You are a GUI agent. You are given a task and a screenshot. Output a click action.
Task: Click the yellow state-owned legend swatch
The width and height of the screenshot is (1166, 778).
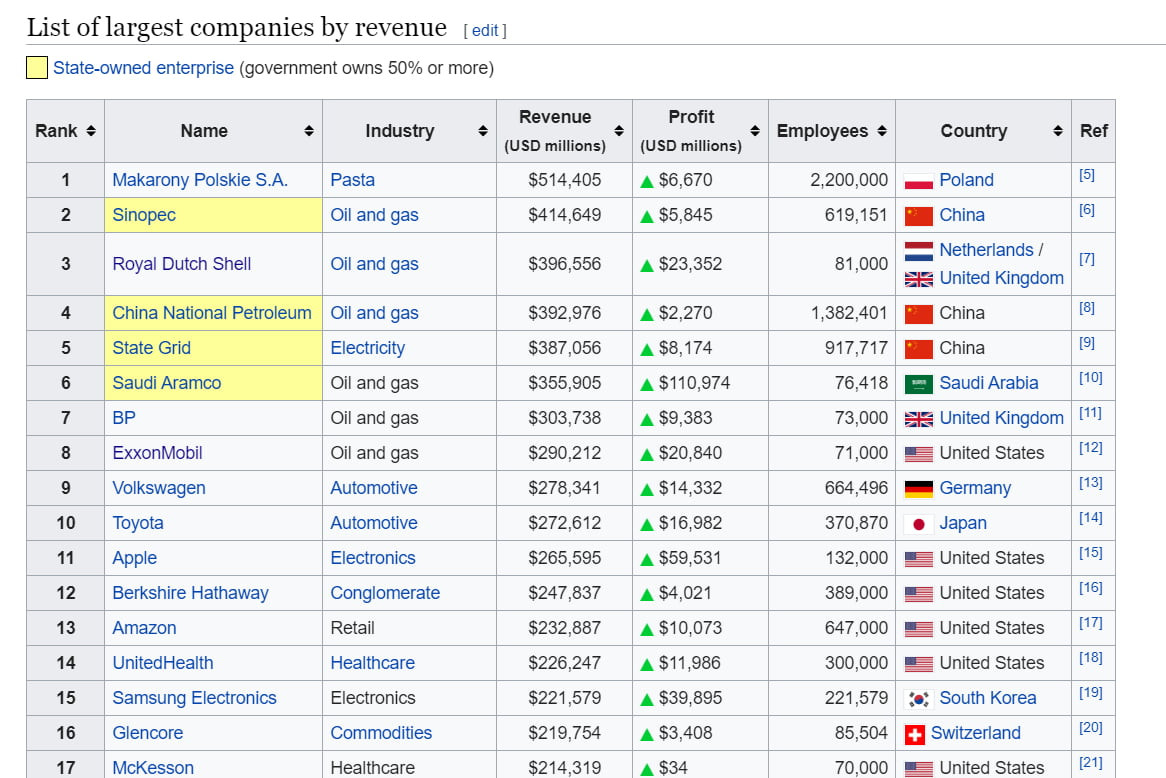click(x=37, y=68)
